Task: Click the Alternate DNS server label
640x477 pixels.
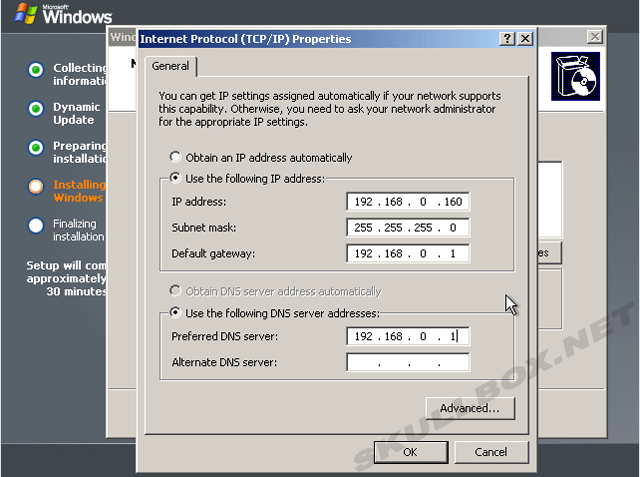Action: pyautogui.click(x=224, y=362)
